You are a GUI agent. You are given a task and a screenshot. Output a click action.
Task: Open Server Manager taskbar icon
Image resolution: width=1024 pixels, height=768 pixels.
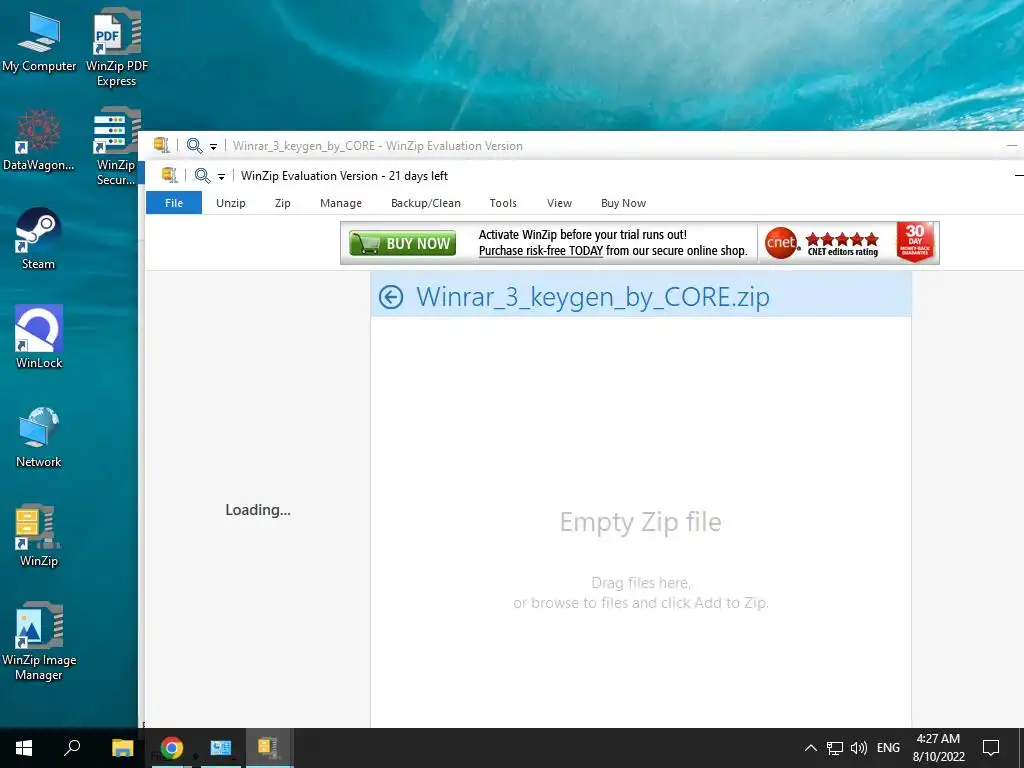[221, 748]
